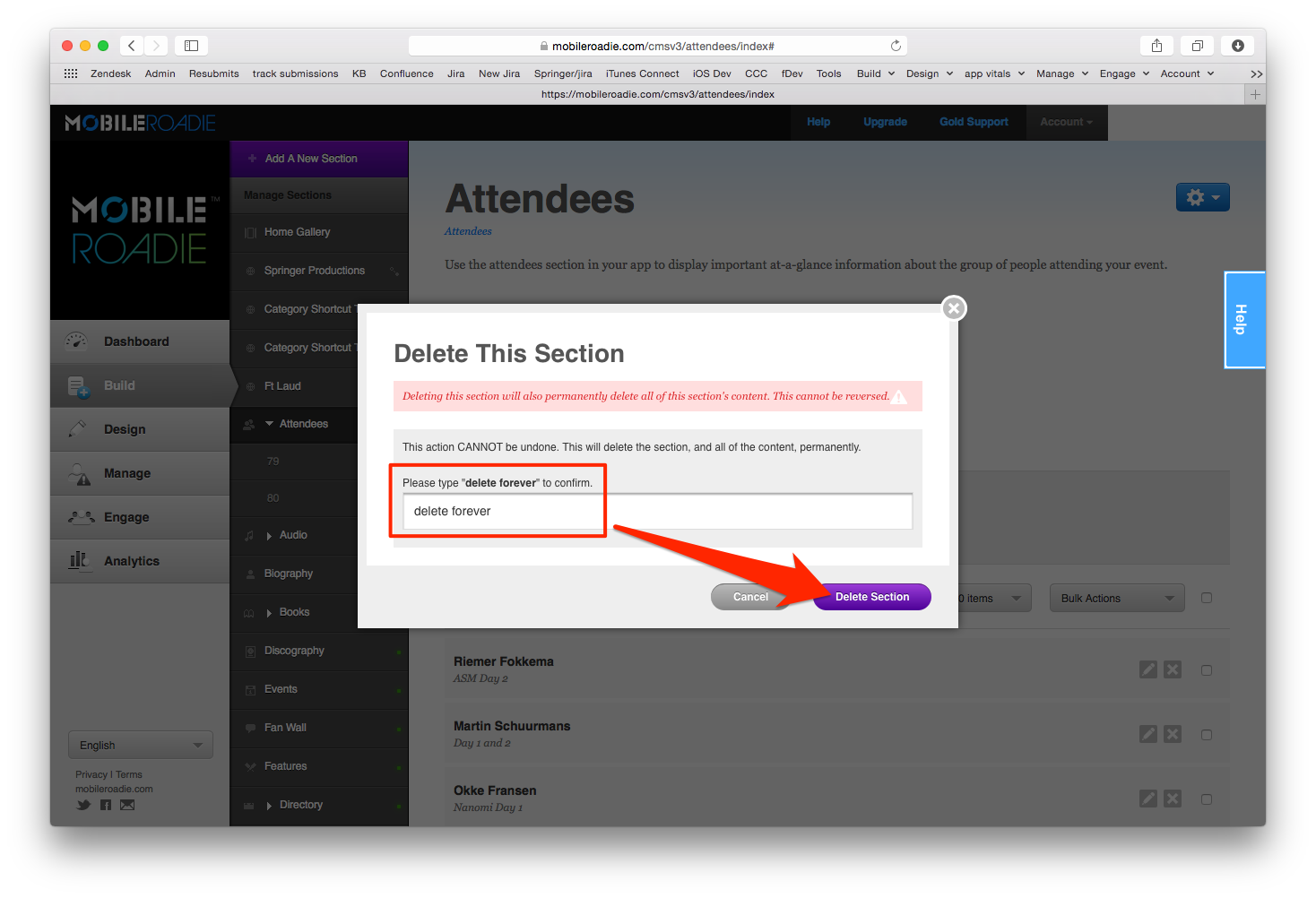1316x898 pixels.
Task: Click delete X icon for Martin Schuurmans
Action: [1173, 734]
